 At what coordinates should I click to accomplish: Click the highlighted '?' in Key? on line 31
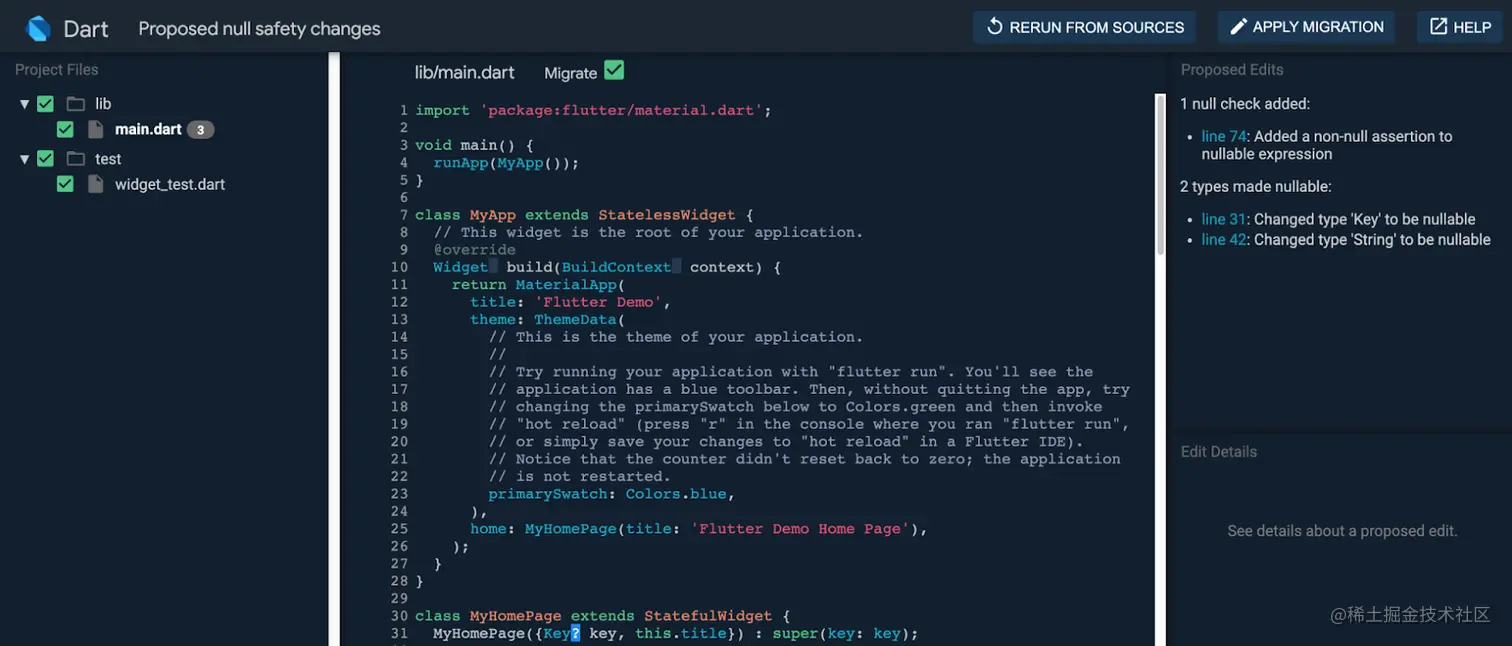coord(576,633)
